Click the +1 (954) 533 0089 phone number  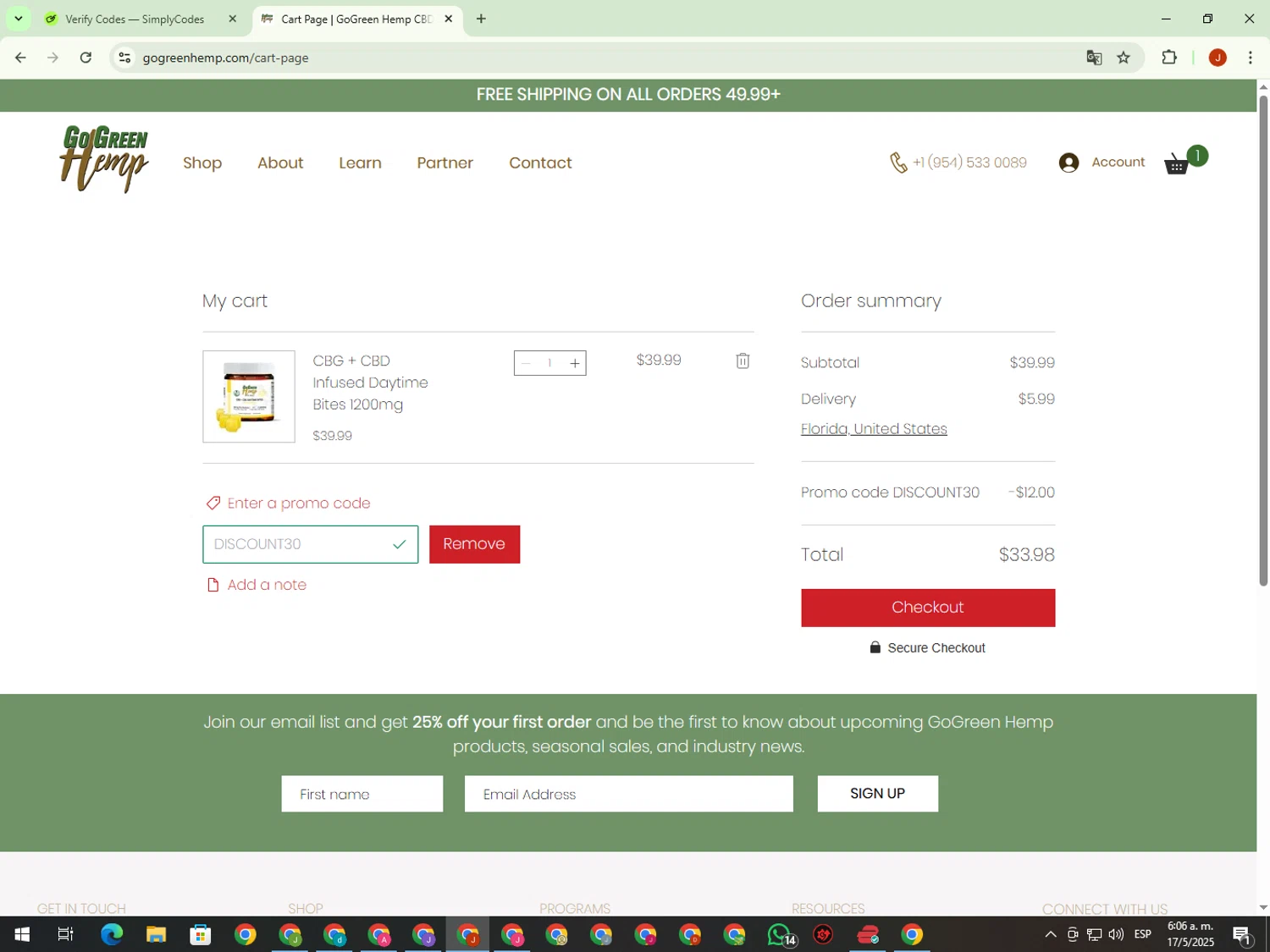pos(969,162)
